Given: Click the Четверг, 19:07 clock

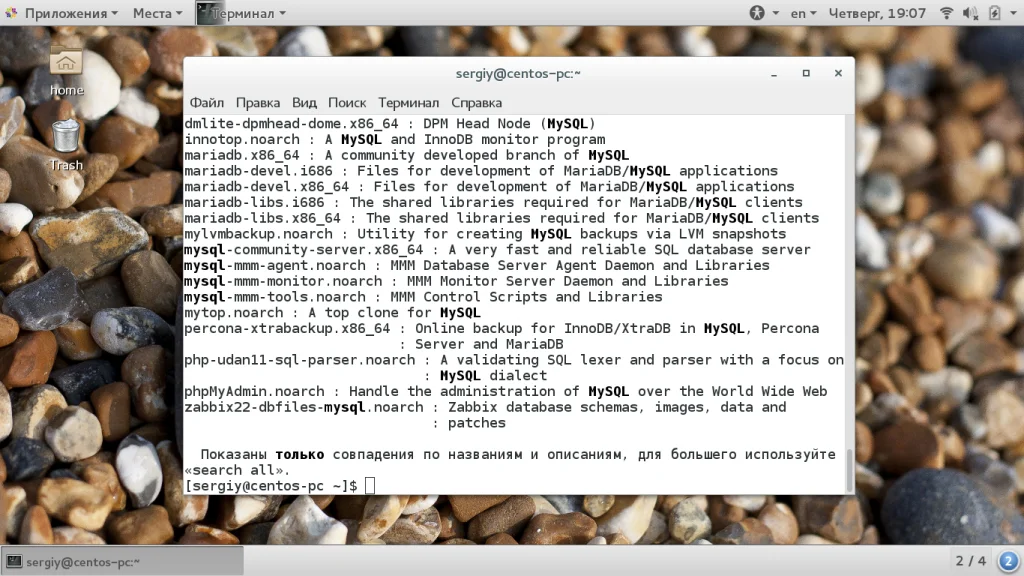Looking at the screenshot, I should coord(877,13).
